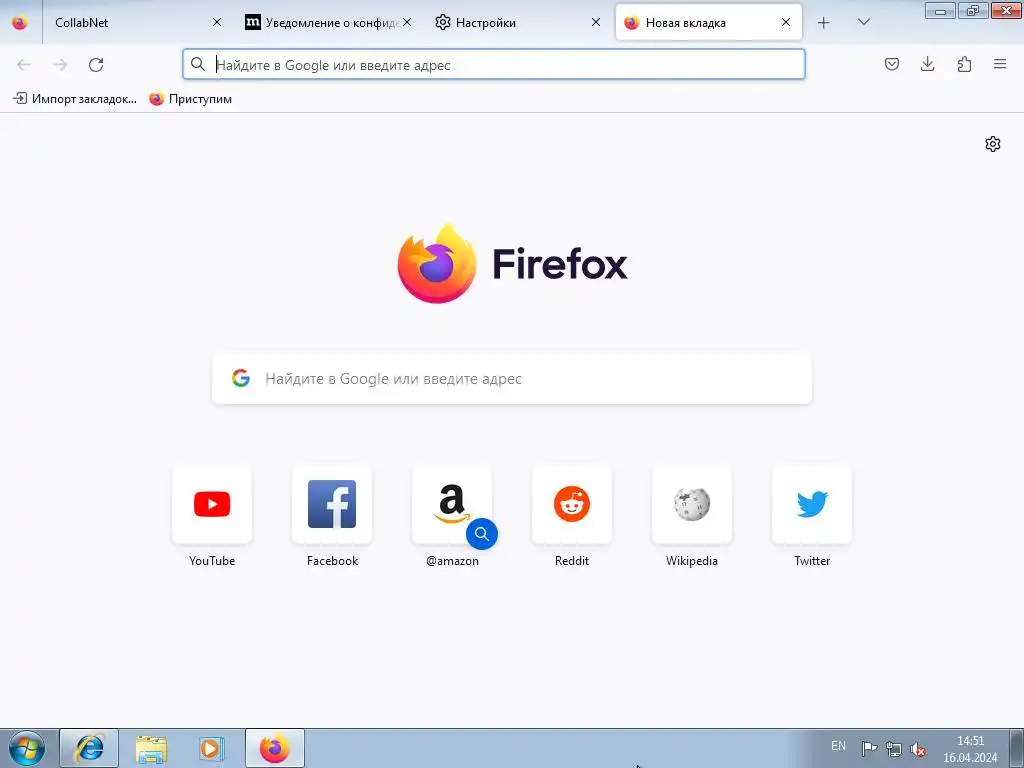Viewport: 1024px width, 768px height.
Task: Click the Firefox taskbar button
Action: (274, 748)
